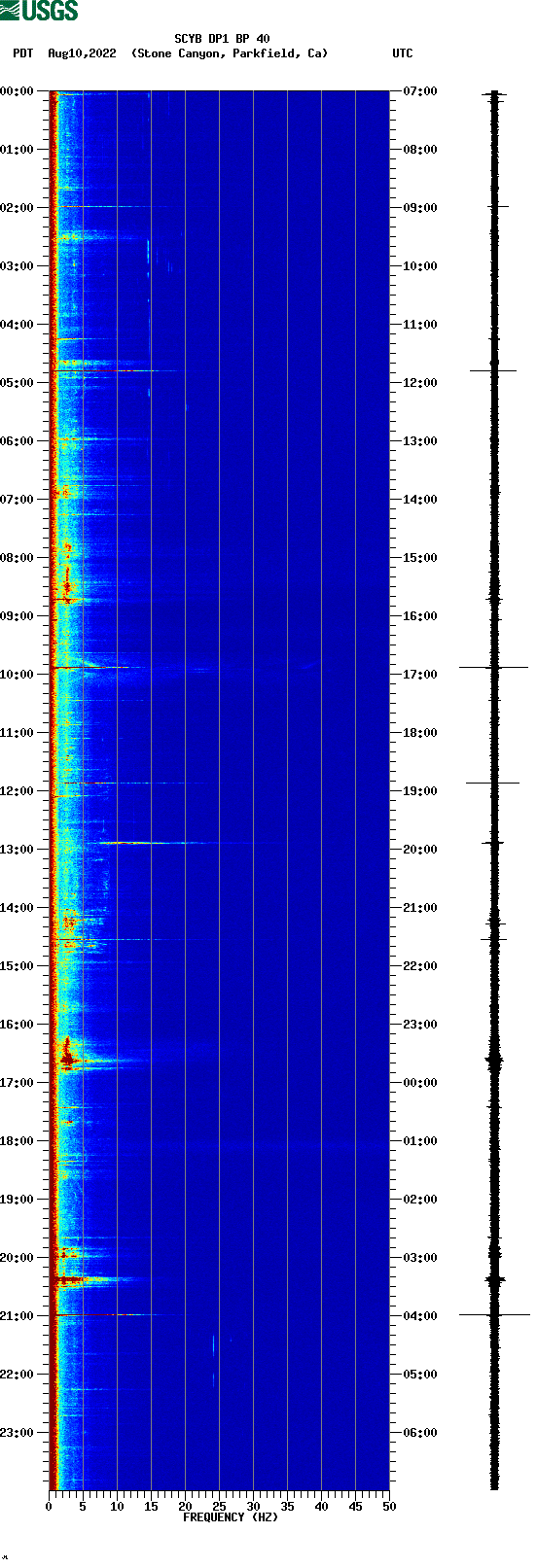Click the 02:00 PDT time label
537x1568 pixels.
pyautogui.click(x=18, y=208)
